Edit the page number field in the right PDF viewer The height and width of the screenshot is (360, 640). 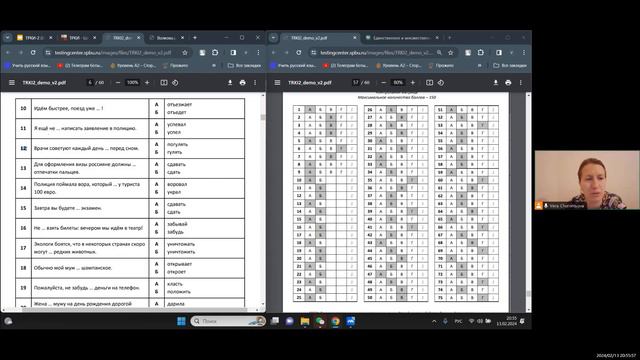[x=356, y=82]
